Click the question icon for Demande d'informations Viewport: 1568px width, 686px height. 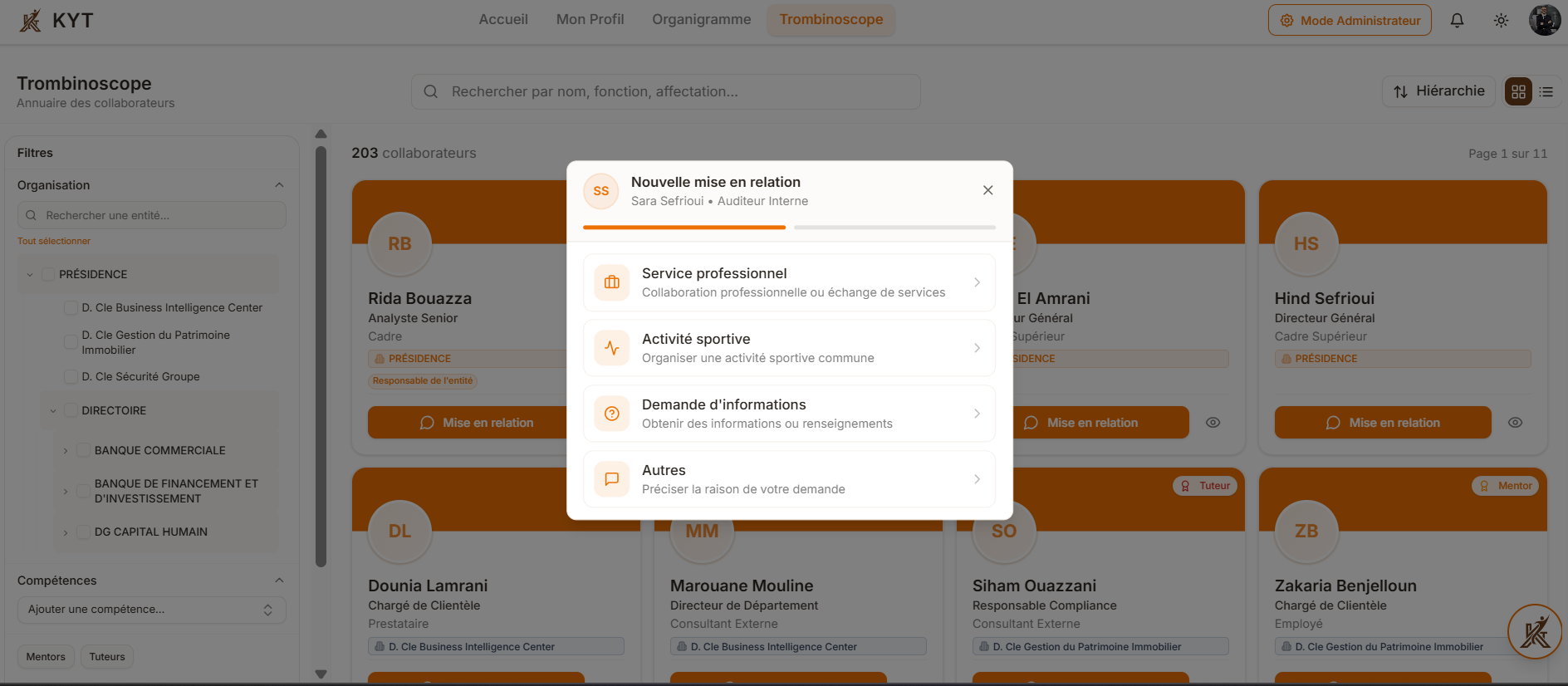(612, 414)
